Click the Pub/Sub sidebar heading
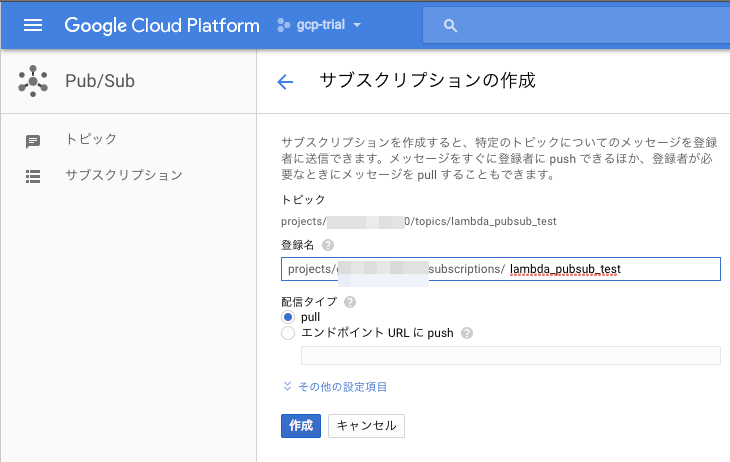This screenshot has height=462, width=730. tap(100, 81)
